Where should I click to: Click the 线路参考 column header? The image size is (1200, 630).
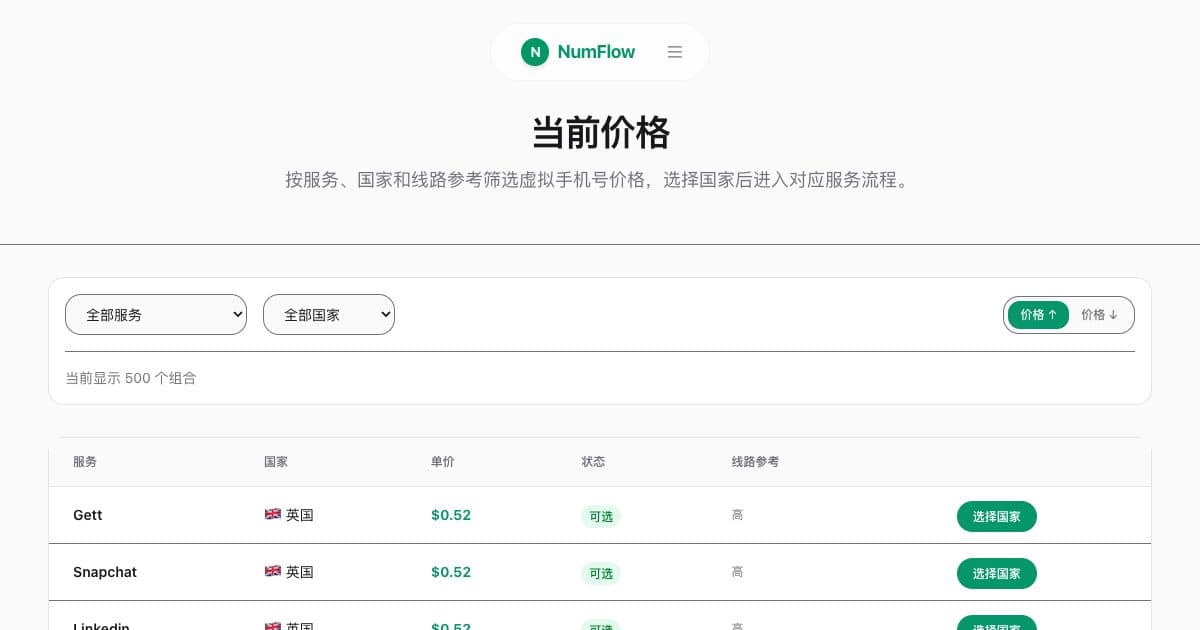[x=755, y=462]
